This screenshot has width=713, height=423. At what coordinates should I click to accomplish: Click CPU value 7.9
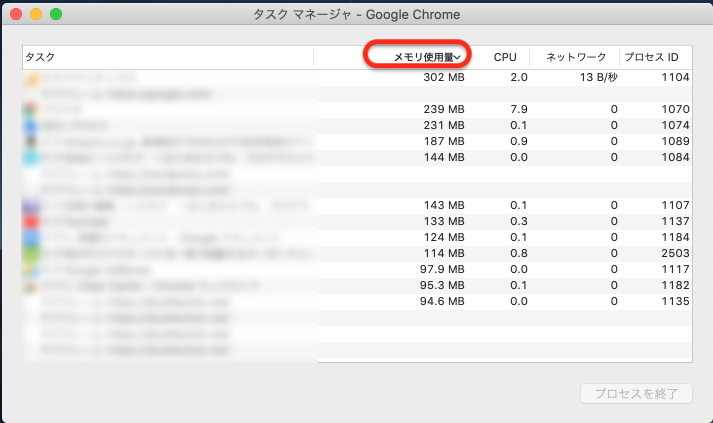519,109
